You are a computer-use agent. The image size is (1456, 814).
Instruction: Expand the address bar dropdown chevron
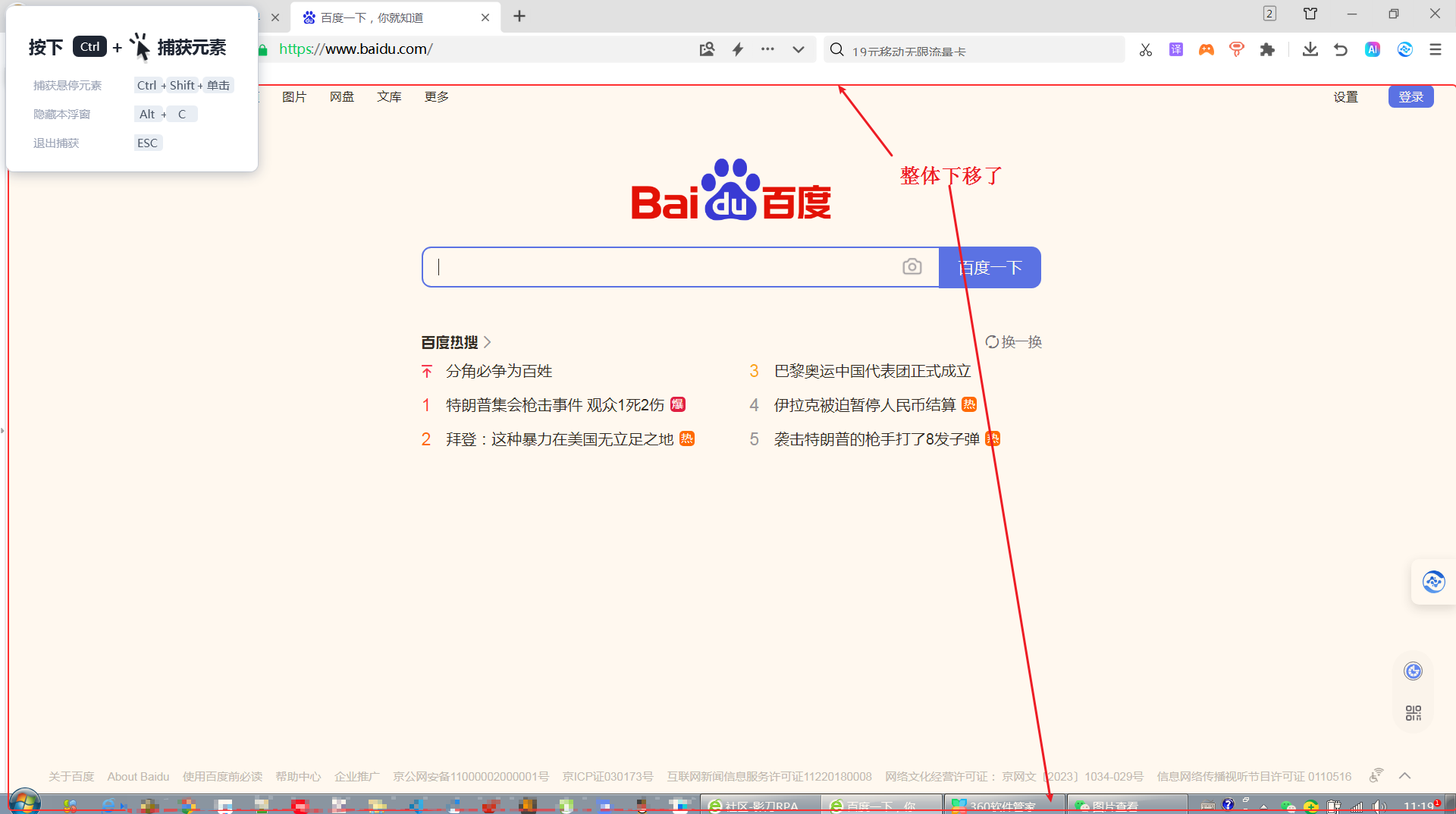[x=799, y=50]
